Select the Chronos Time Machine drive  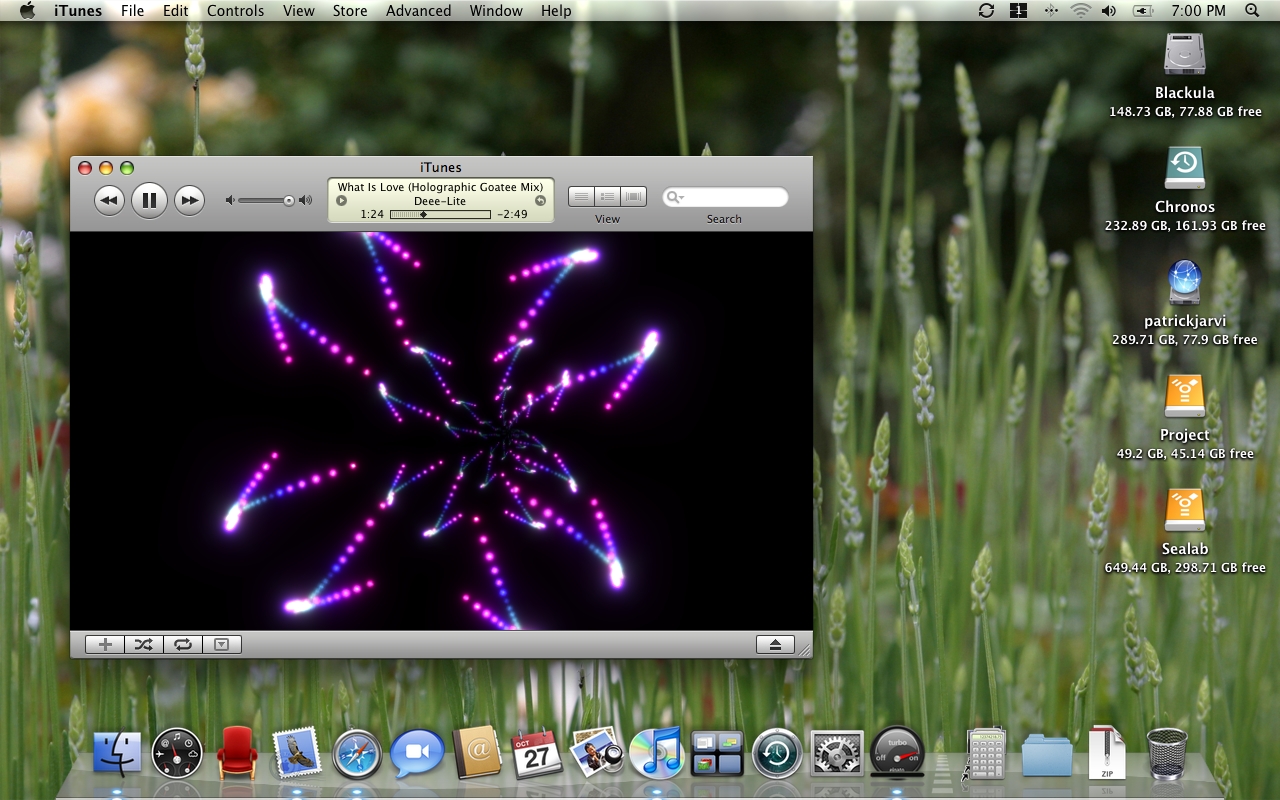tap(1185, 168)
